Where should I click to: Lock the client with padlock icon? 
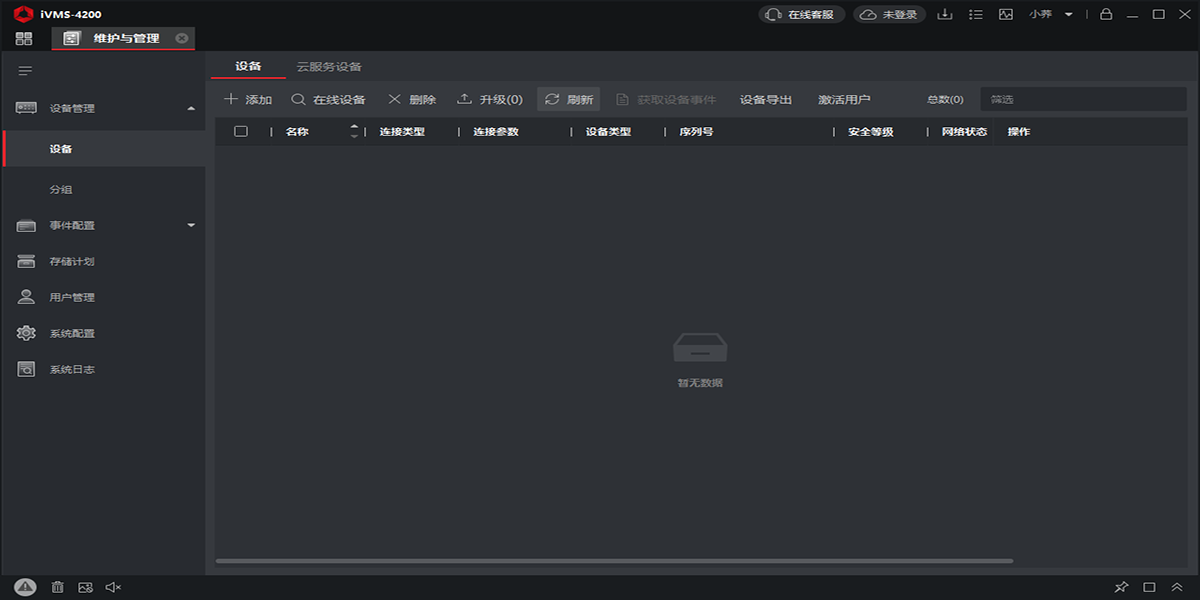click(1105, 15)
